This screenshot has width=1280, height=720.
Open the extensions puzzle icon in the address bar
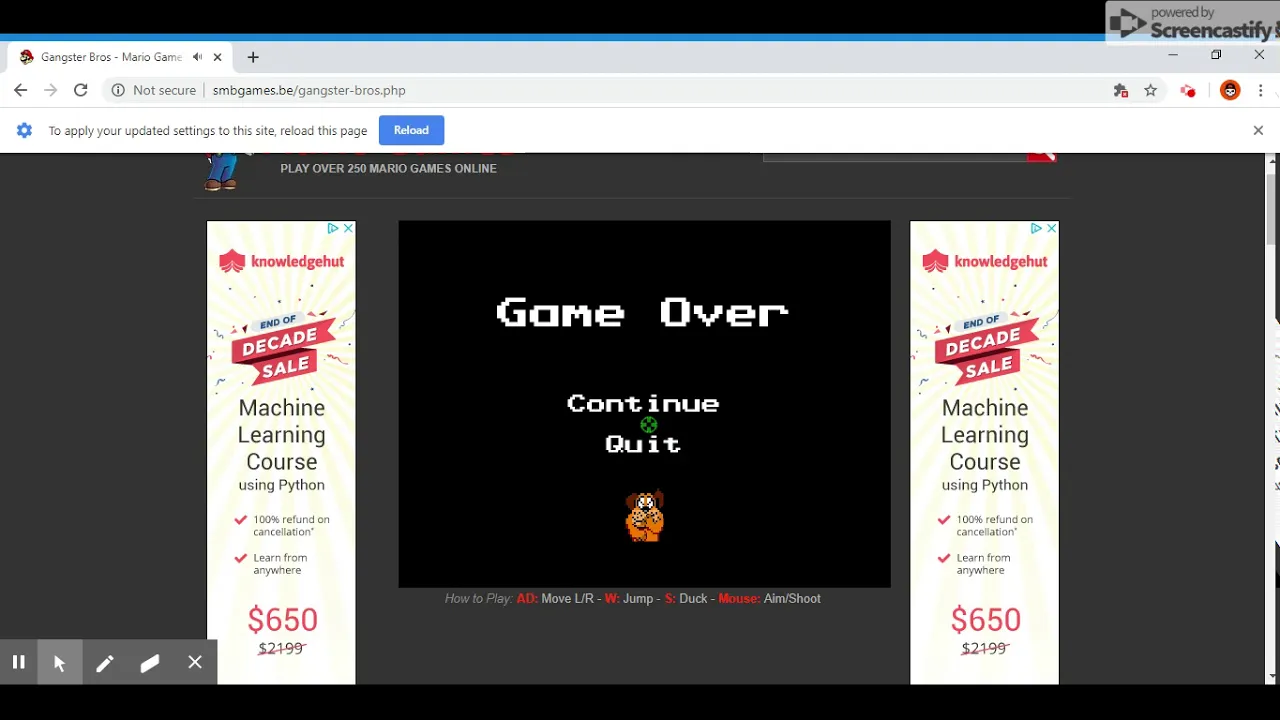(1121, 90)
